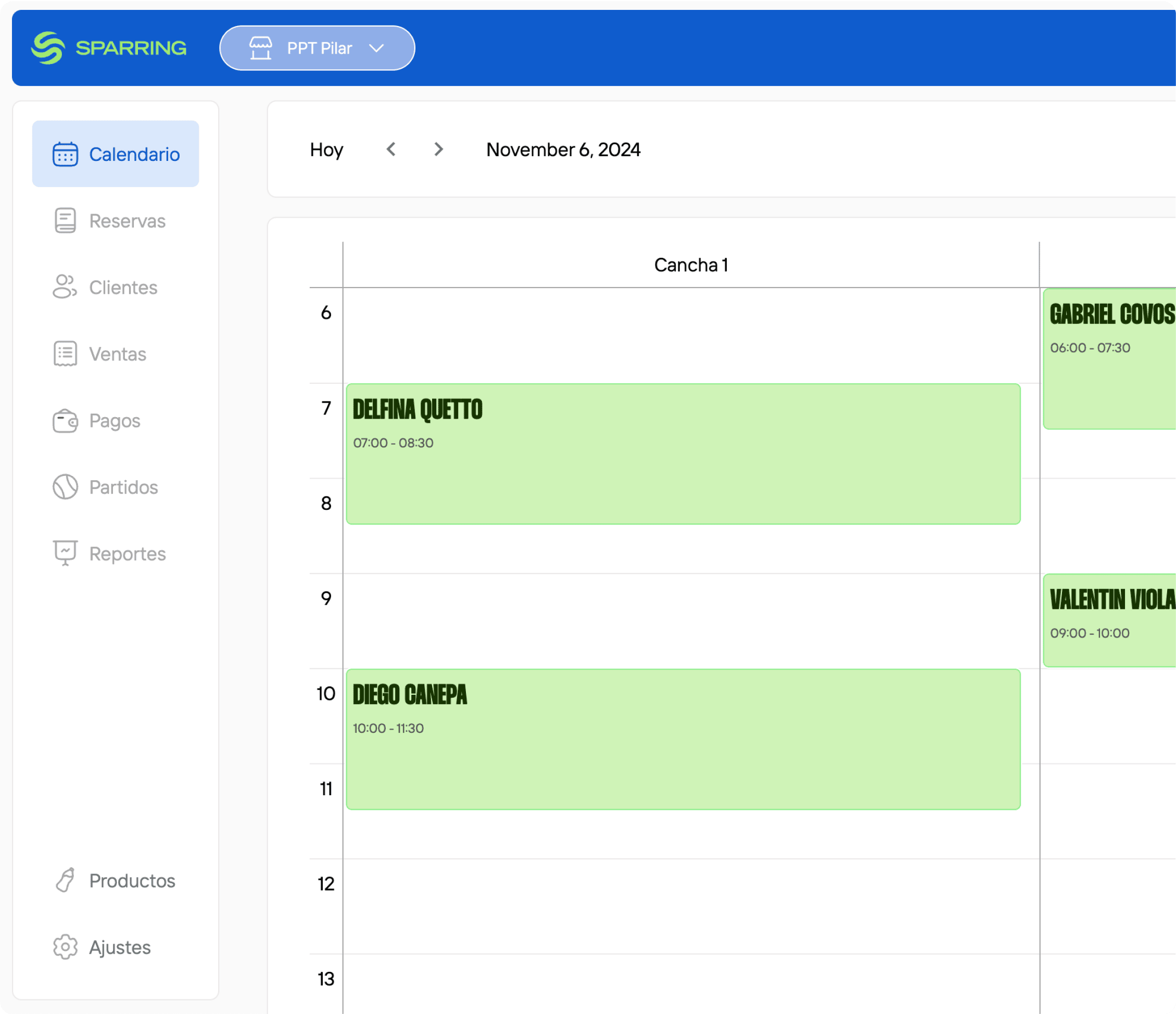The height and width of the screenshot is (1014, 1176).
Task: Expand the venue selector chevron arrow
Action: click(x=376, y=48)
